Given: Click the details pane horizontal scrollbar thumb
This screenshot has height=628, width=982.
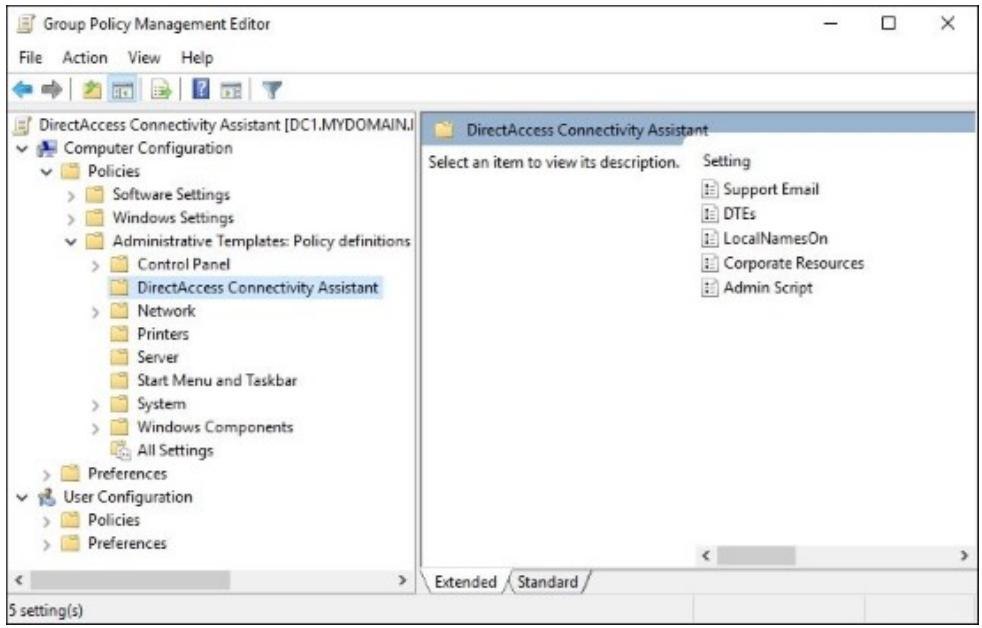Looking at the screenshot, I should tap(756, 555).
